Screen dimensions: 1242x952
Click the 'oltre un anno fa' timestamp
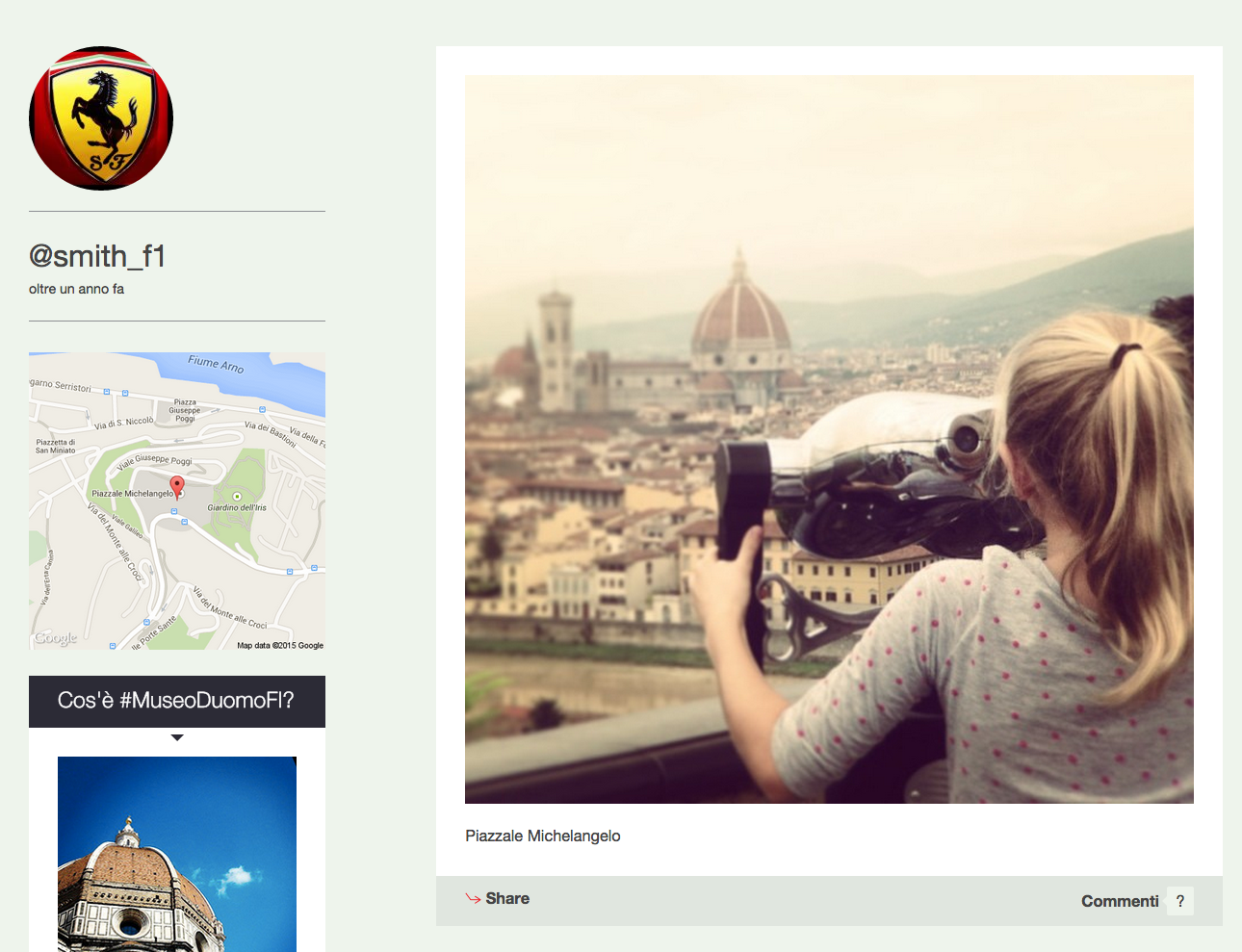(76, 289)
